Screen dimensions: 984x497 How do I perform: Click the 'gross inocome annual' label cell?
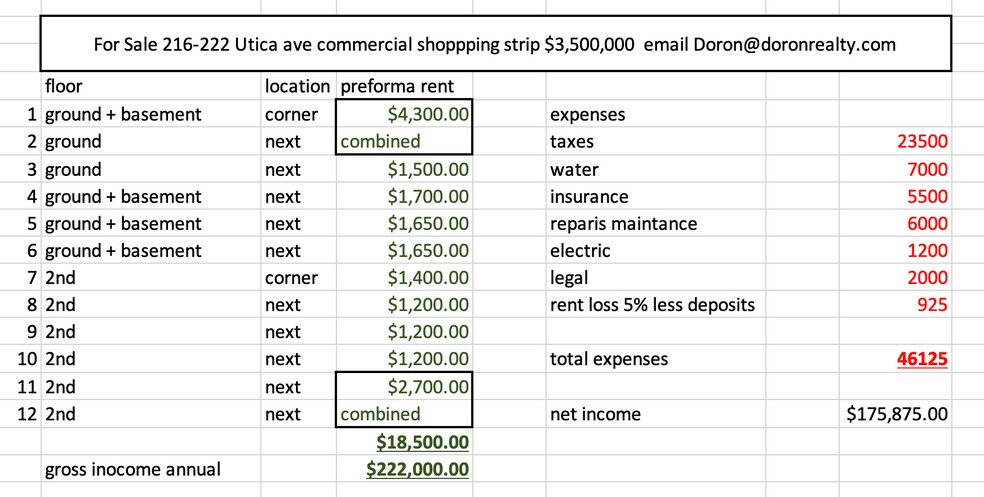pyautogui.click(x=133, y=468)
